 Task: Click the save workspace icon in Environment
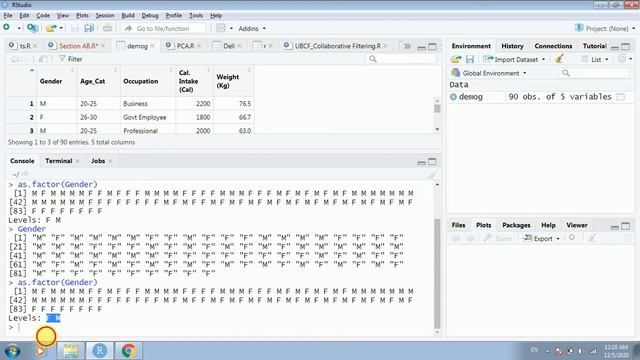pos(470,60)
